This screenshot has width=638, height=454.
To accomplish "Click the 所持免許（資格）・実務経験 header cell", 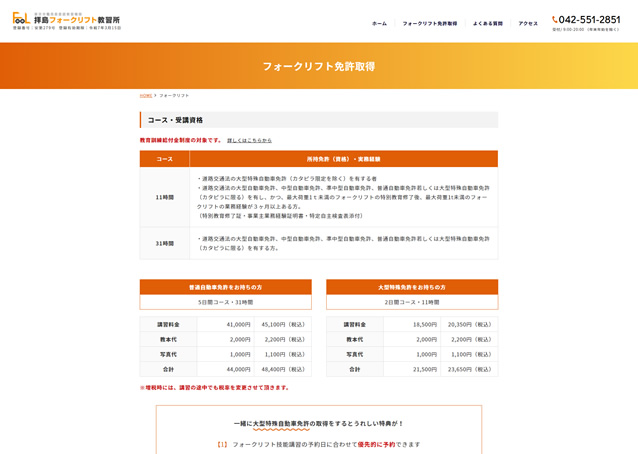I will tap(343, 159).
